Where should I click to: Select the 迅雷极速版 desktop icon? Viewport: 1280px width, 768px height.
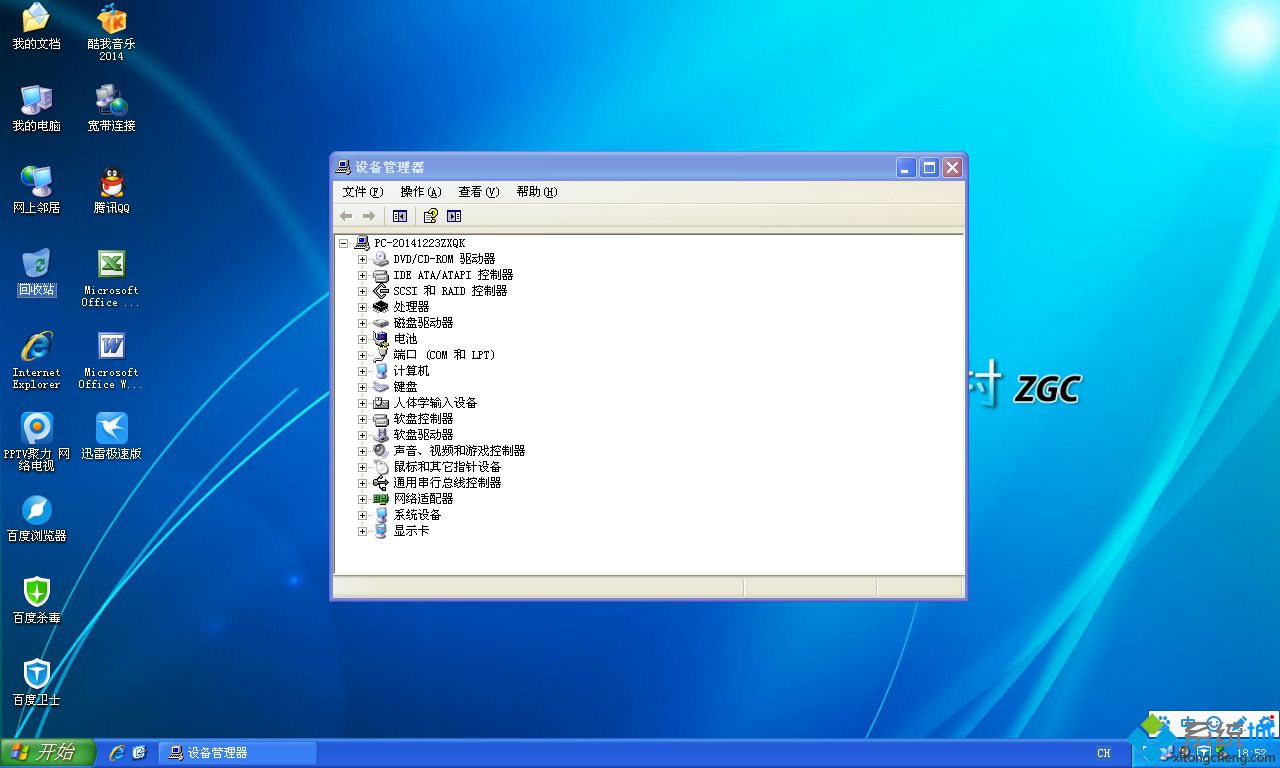(111, 436)
